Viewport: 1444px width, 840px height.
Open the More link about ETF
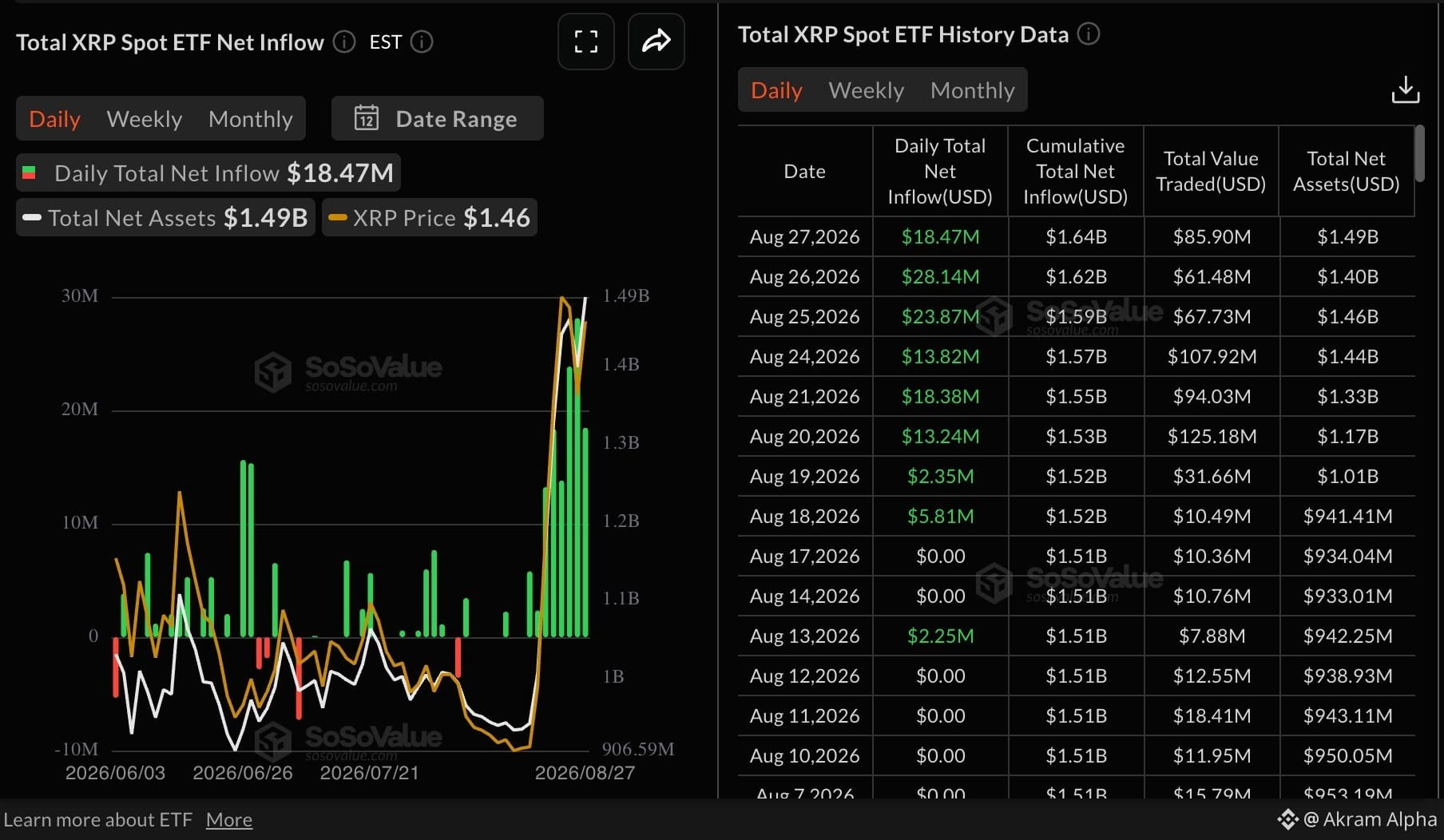(x=229, y=819)
